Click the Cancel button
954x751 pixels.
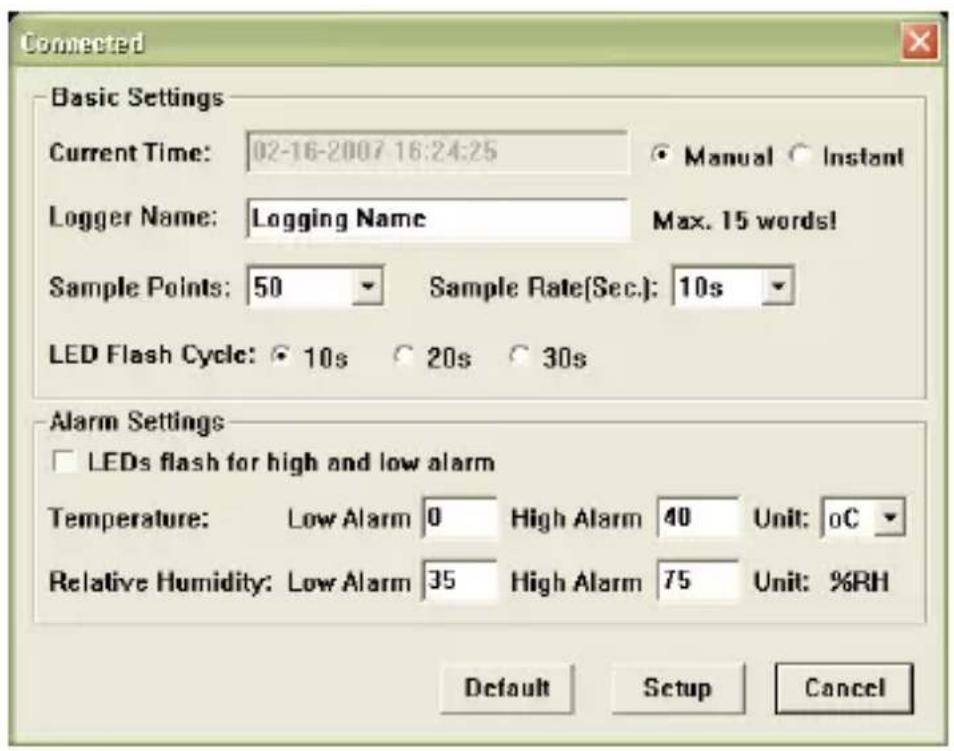point(844,688)
